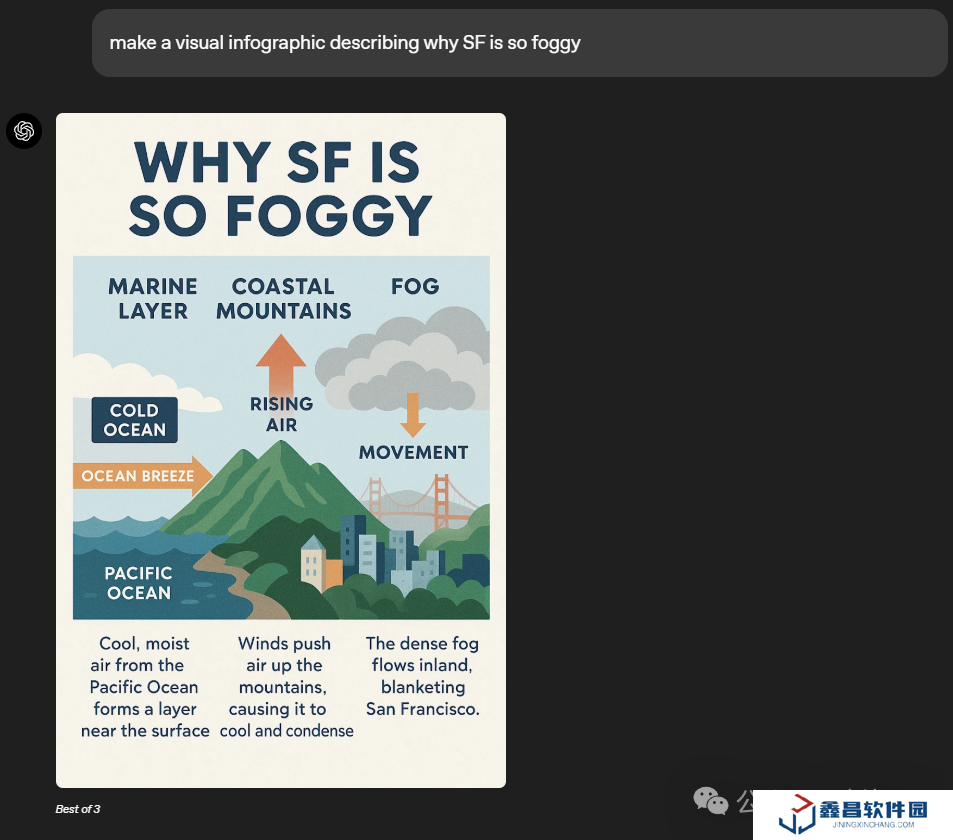Click the orange Rising Air up arrow

[281, 363]
